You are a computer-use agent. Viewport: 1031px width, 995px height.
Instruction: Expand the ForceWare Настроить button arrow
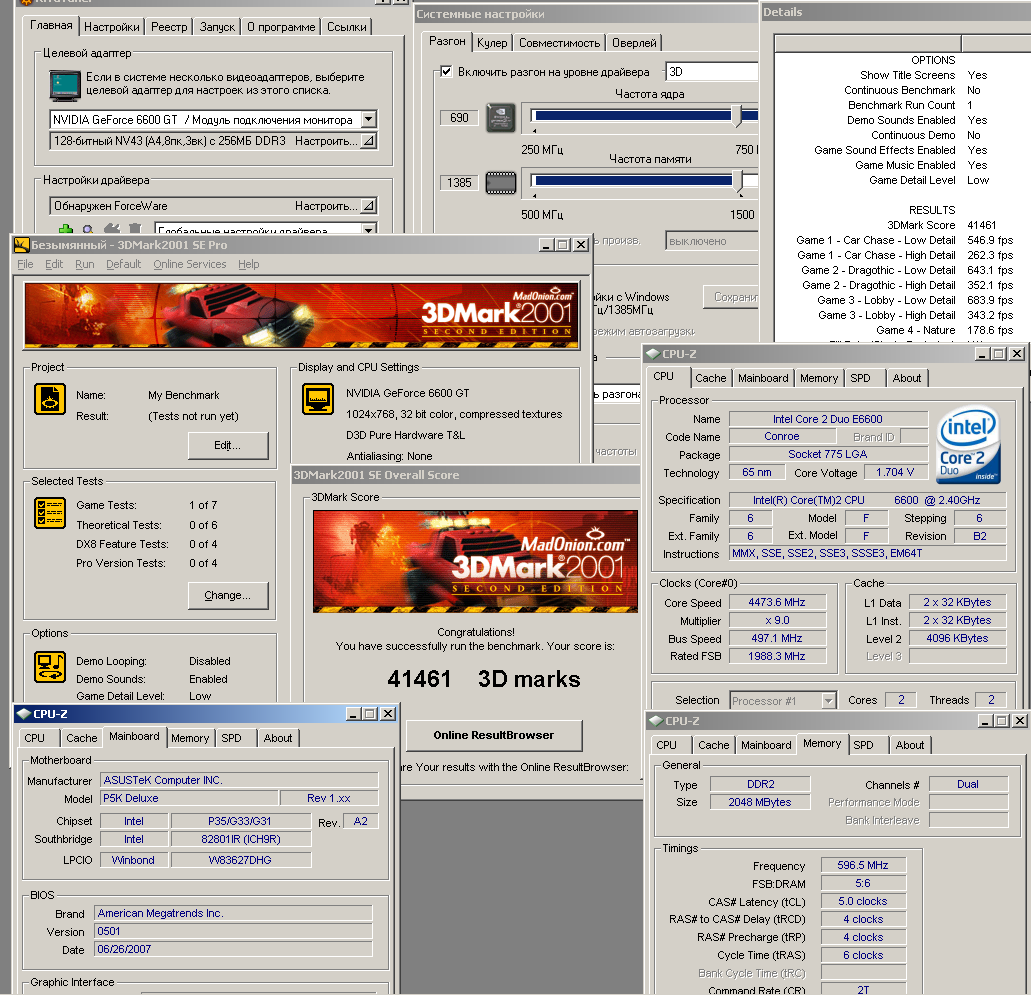[368, 206]
